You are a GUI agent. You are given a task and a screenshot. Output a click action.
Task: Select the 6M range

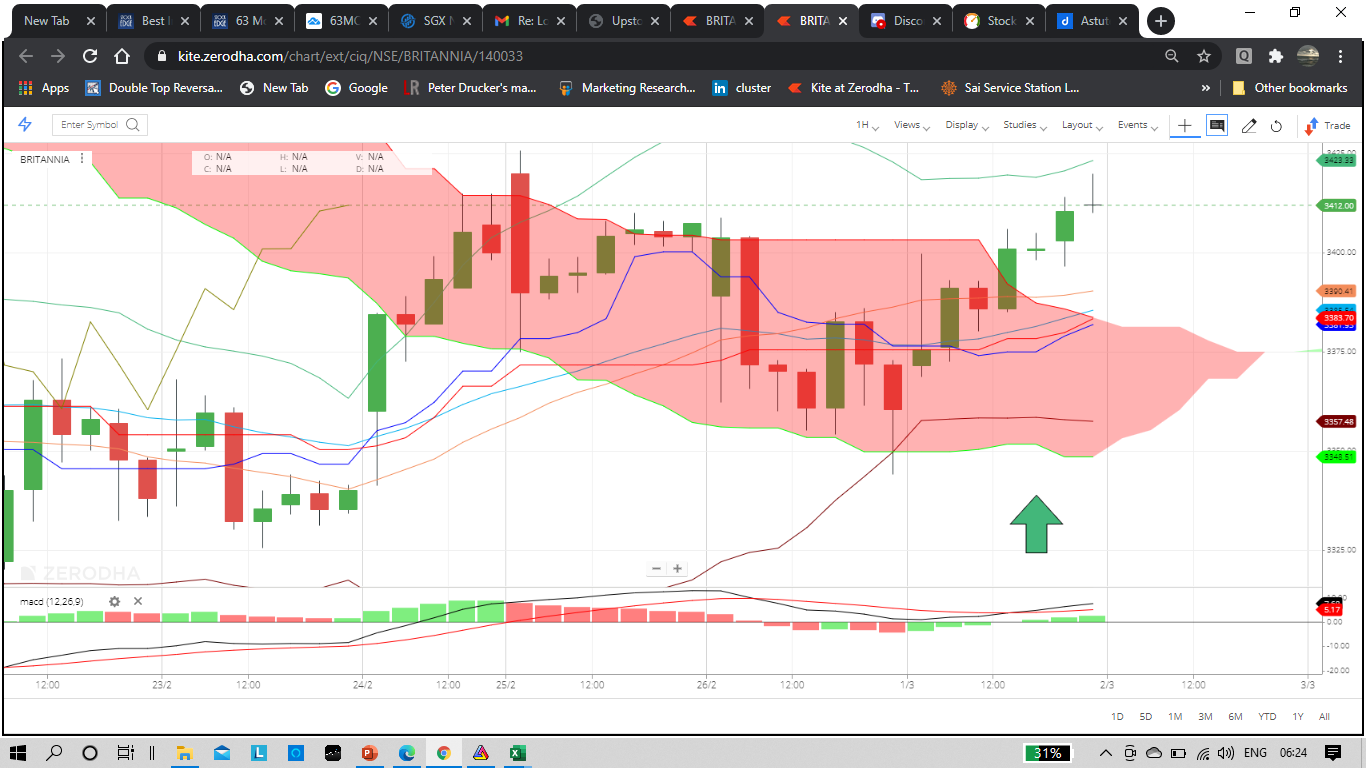(x=1236, y=716)
